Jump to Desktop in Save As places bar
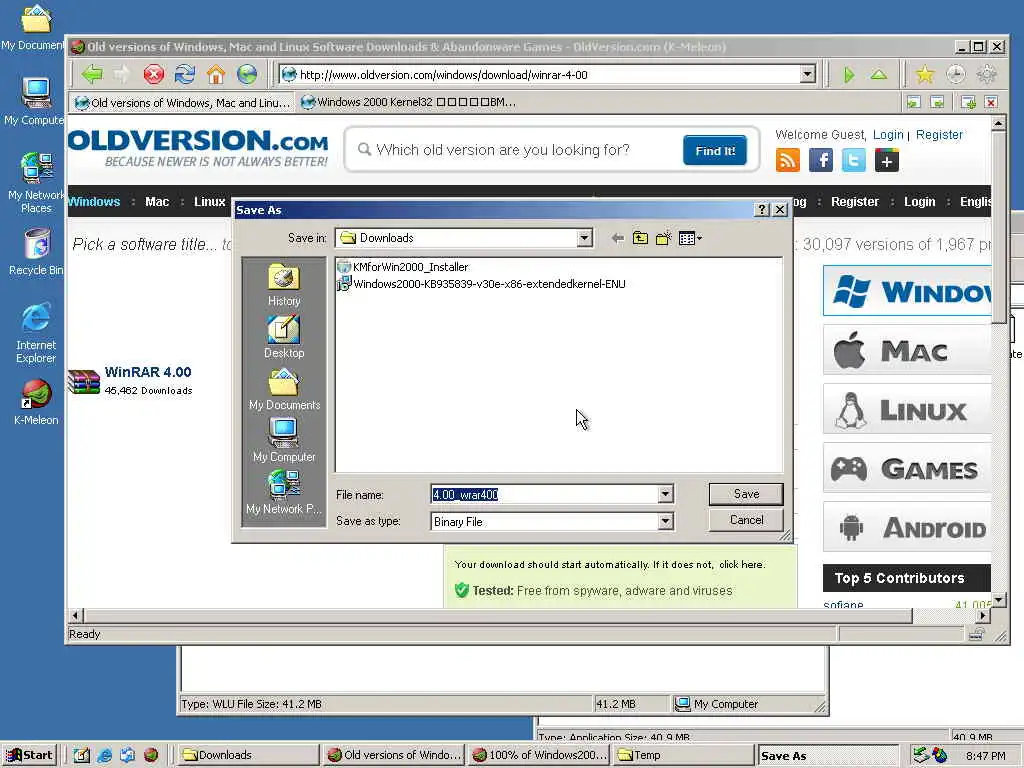 coord(283,337)
